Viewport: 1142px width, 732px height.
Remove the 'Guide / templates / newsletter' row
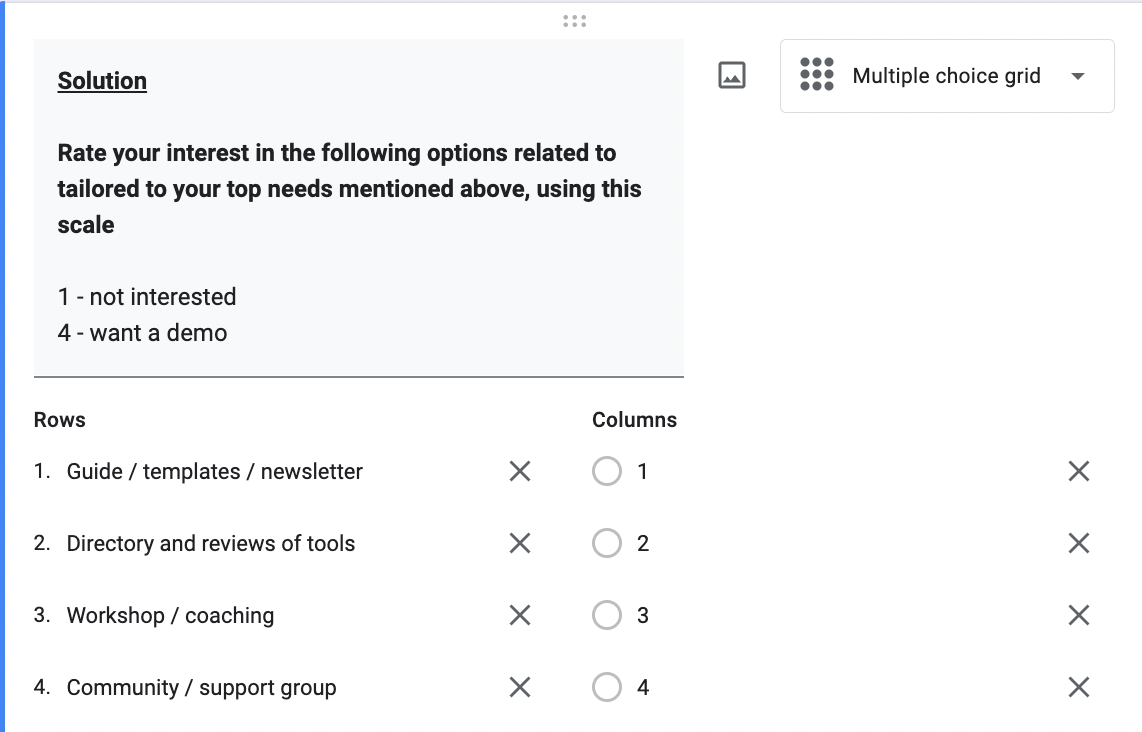point(520,471)
